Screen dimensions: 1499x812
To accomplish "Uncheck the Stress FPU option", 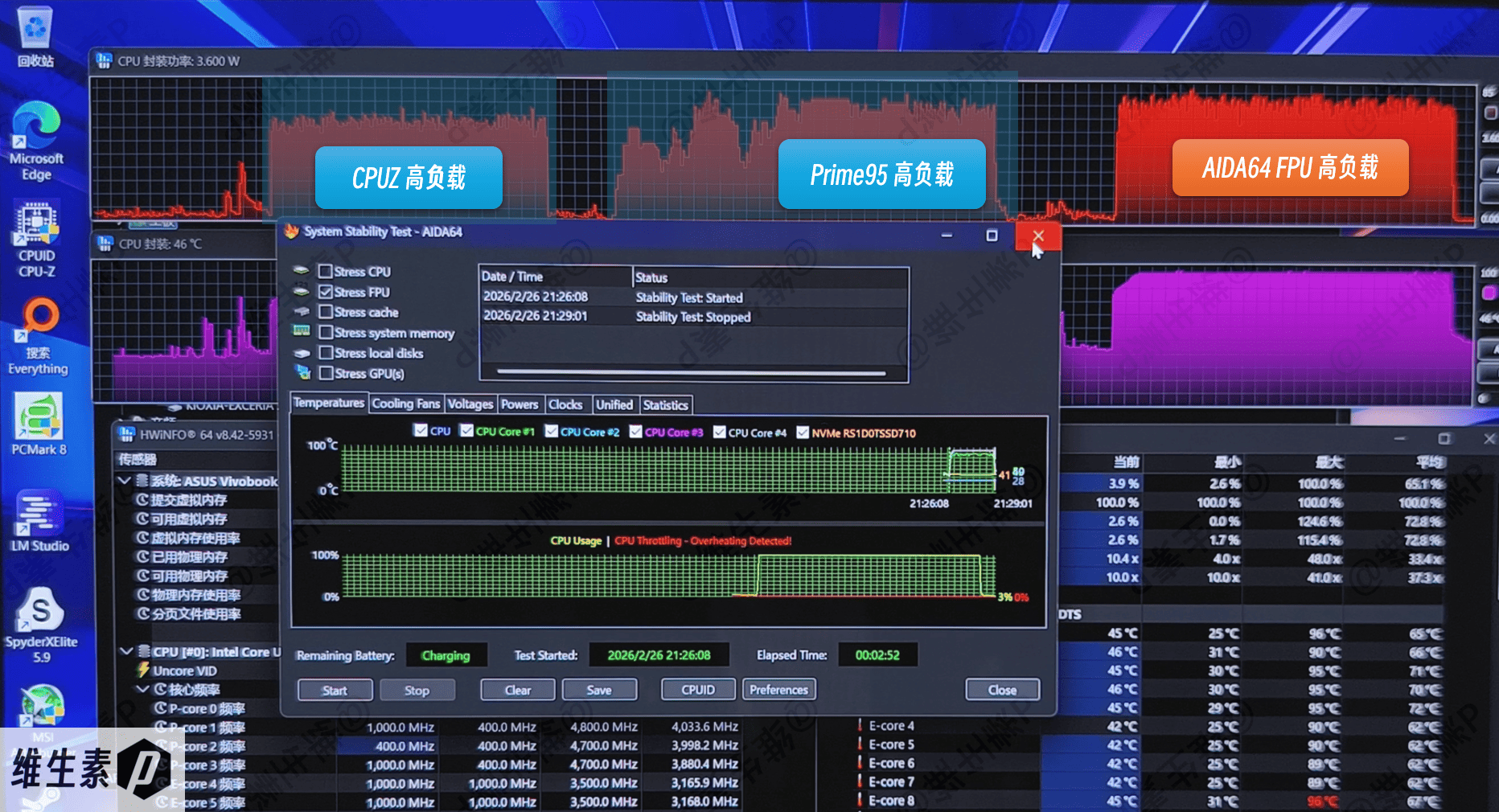I will (326, 292).
